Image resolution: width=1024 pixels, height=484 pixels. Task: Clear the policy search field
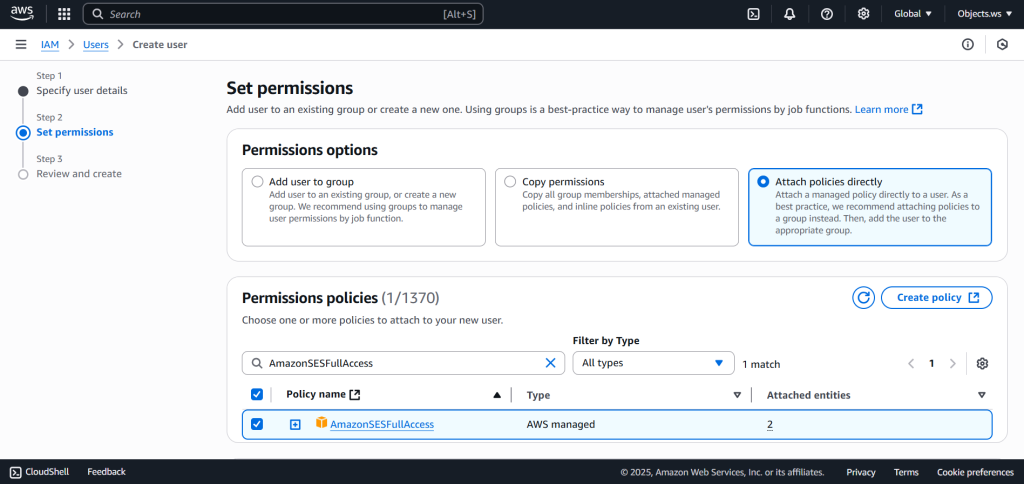550,363
